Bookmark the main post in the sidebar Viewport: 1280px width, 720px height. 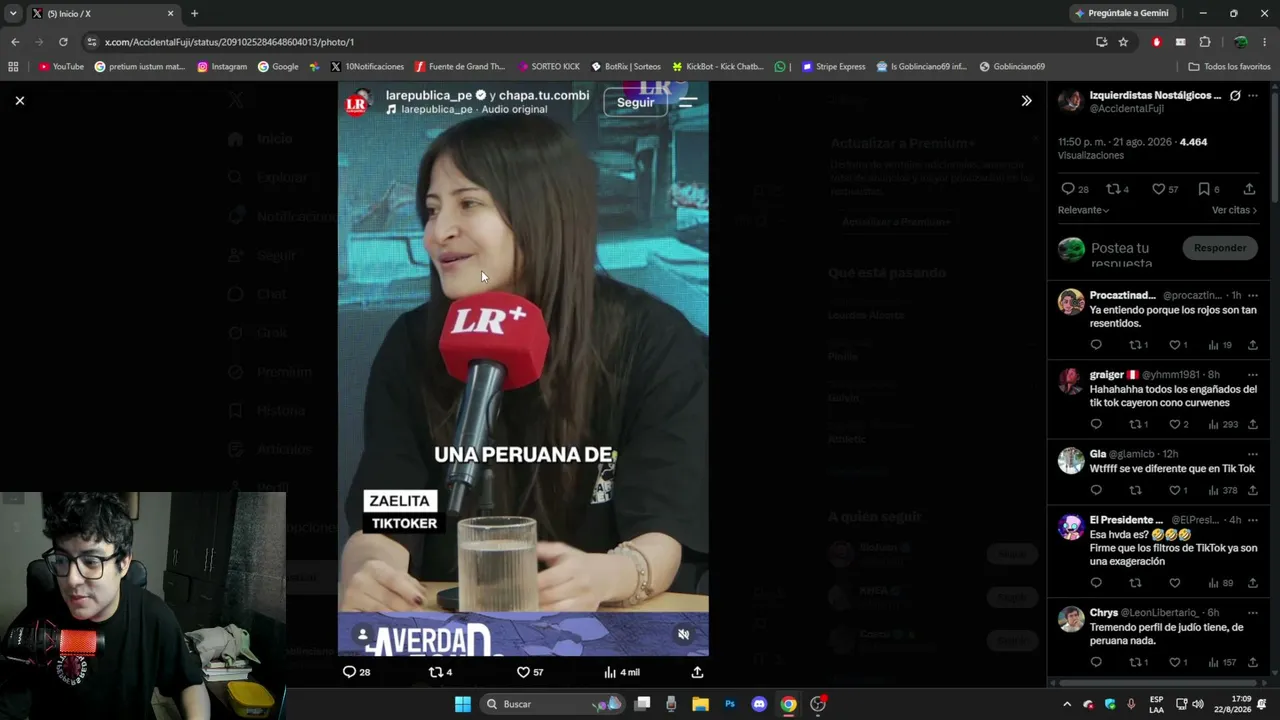[1204, 189]
